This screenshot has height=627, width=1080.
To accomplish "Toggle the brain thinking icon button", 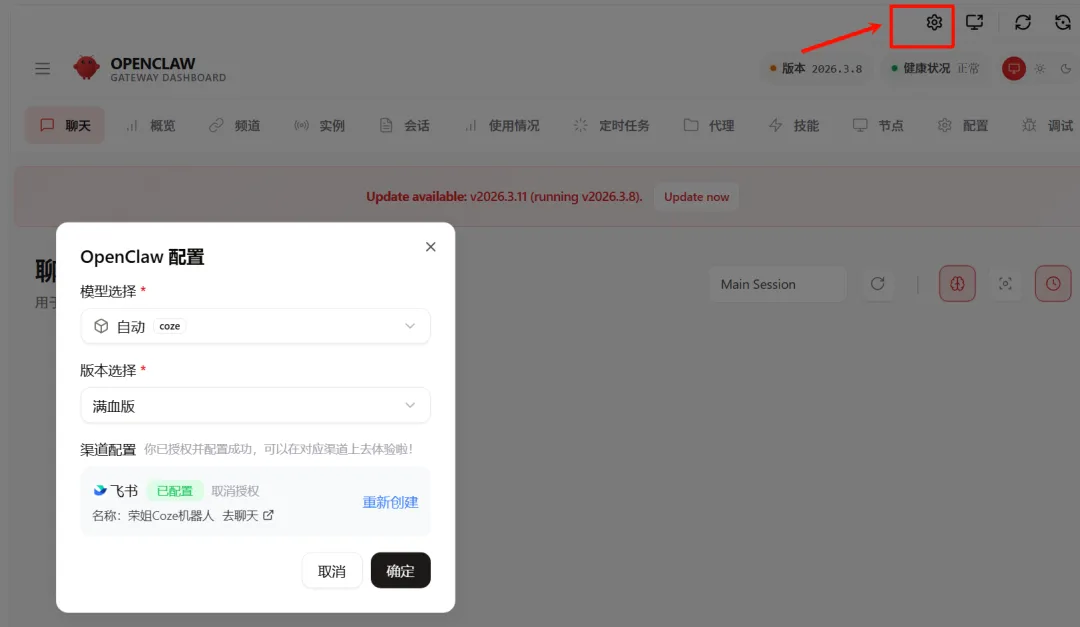I will (x=957, y=284).
